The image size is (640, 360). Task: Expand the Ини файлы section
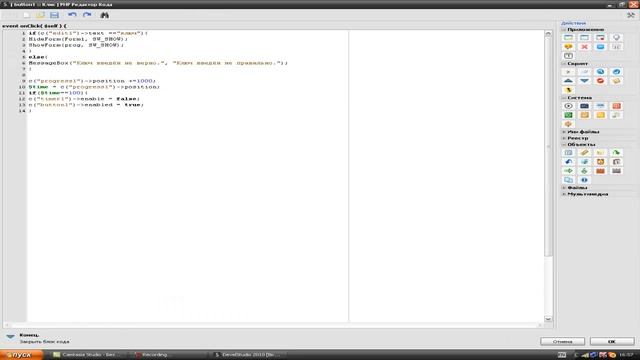pyautogui.click(x=564, y=132)
